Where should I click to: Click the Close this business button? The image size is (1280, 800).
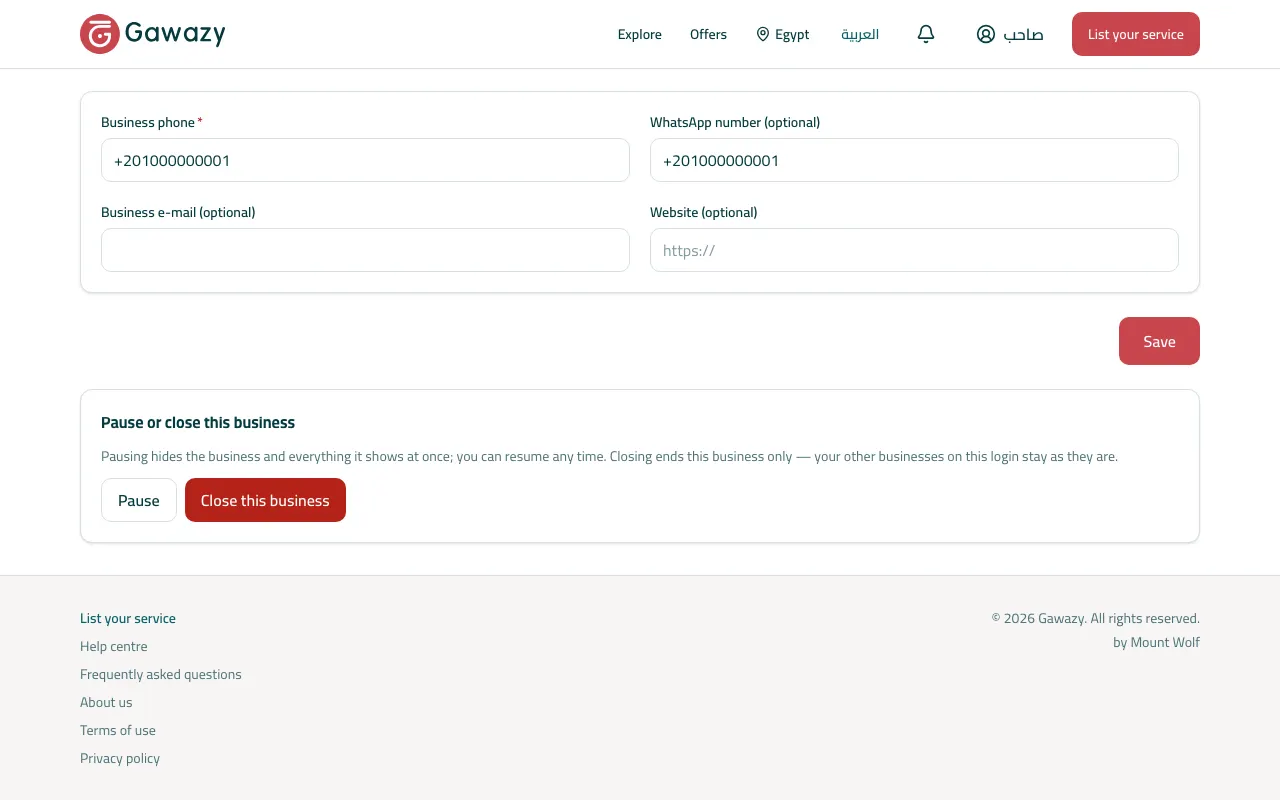[x=265, y=500]
